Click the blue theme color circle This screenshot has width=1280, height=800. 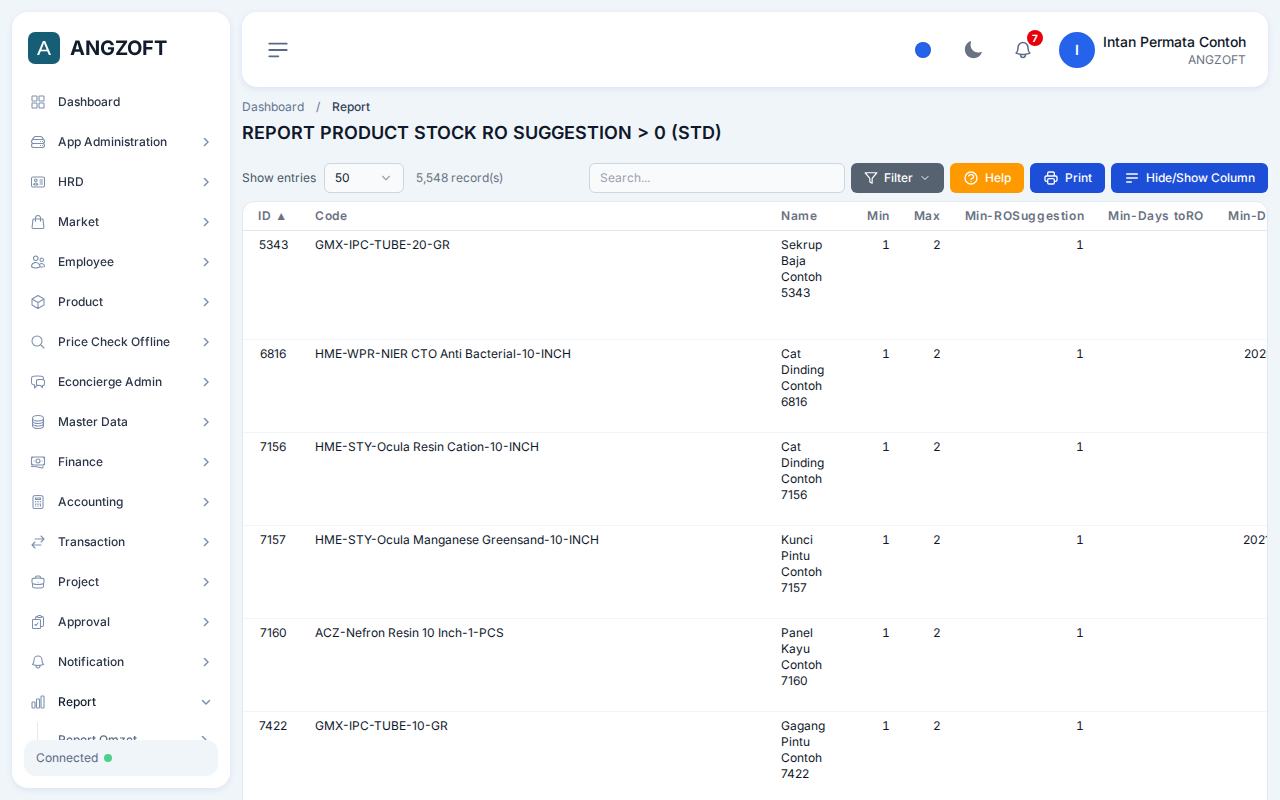(923, 50)
